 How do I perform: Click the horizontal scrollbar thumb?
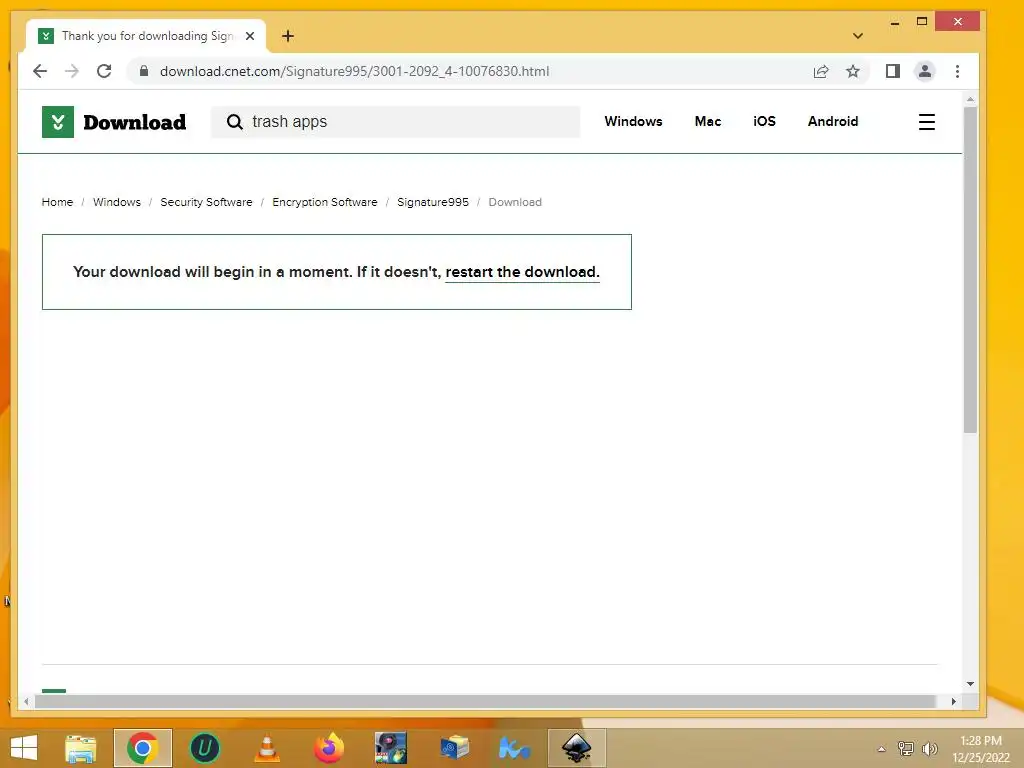(485, 701)
